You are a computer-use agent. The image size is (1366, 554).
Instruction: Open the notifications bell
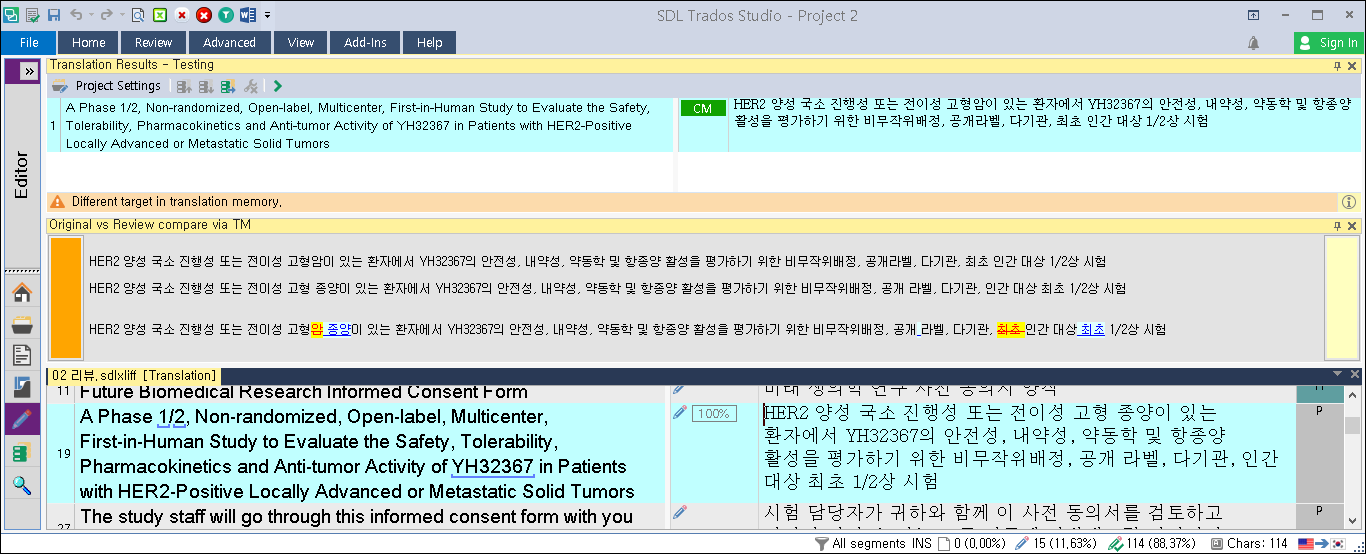[x=1253, y=43]
